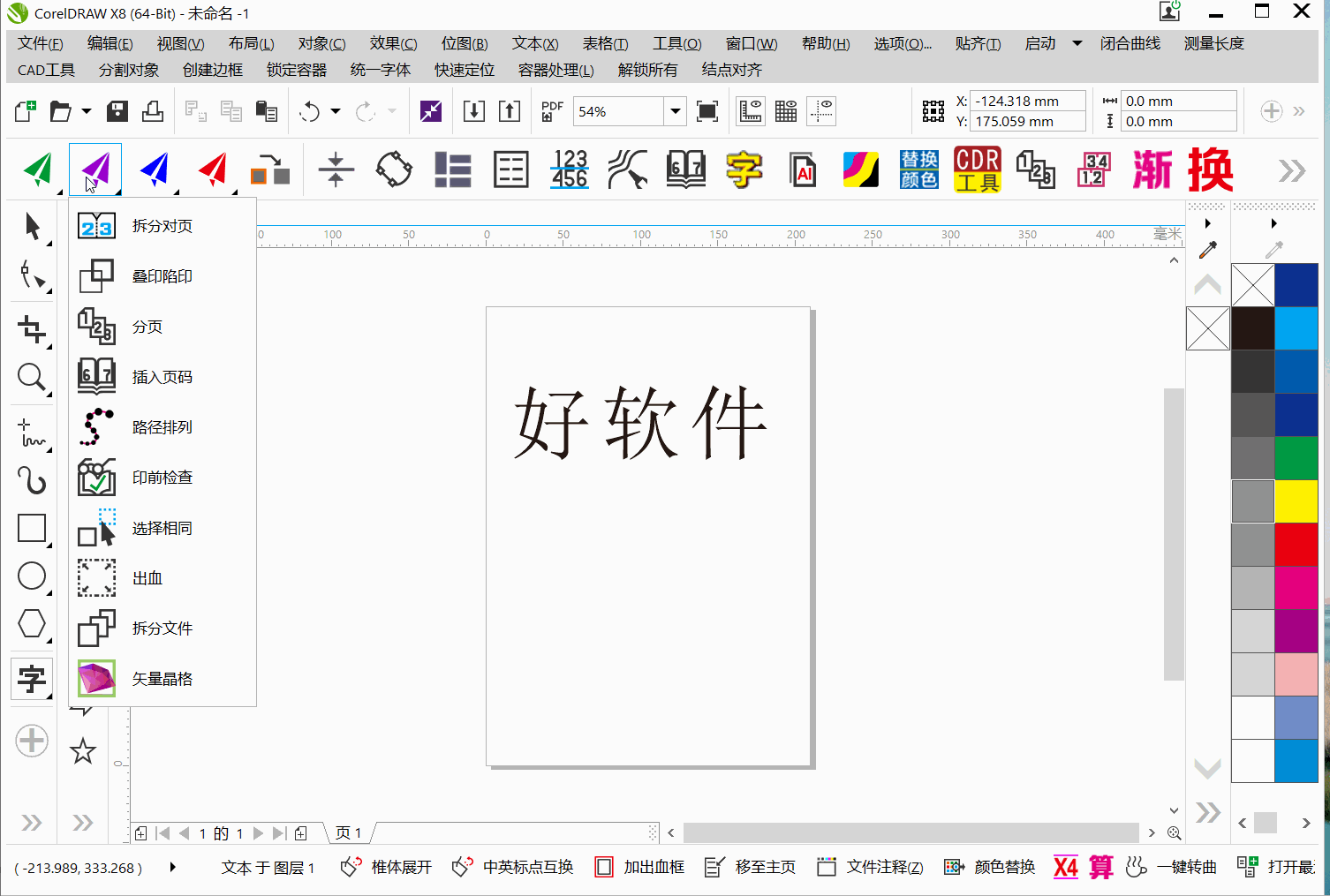Click the X position input field
This screenshot has width=1330, height=896.
[x=1027, y=101]
